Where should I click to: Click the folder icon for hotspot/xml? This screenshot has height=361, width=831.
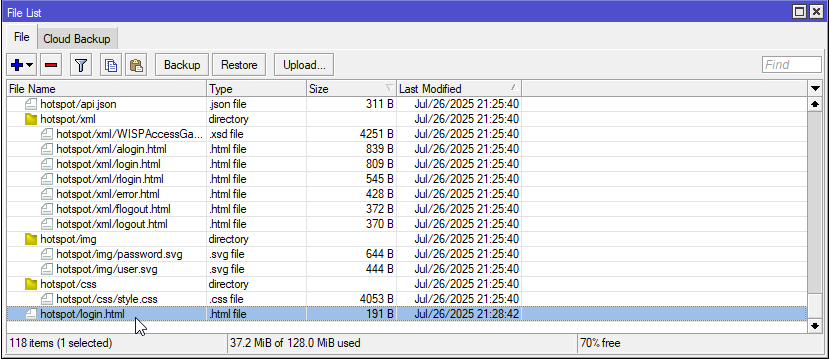31,119
